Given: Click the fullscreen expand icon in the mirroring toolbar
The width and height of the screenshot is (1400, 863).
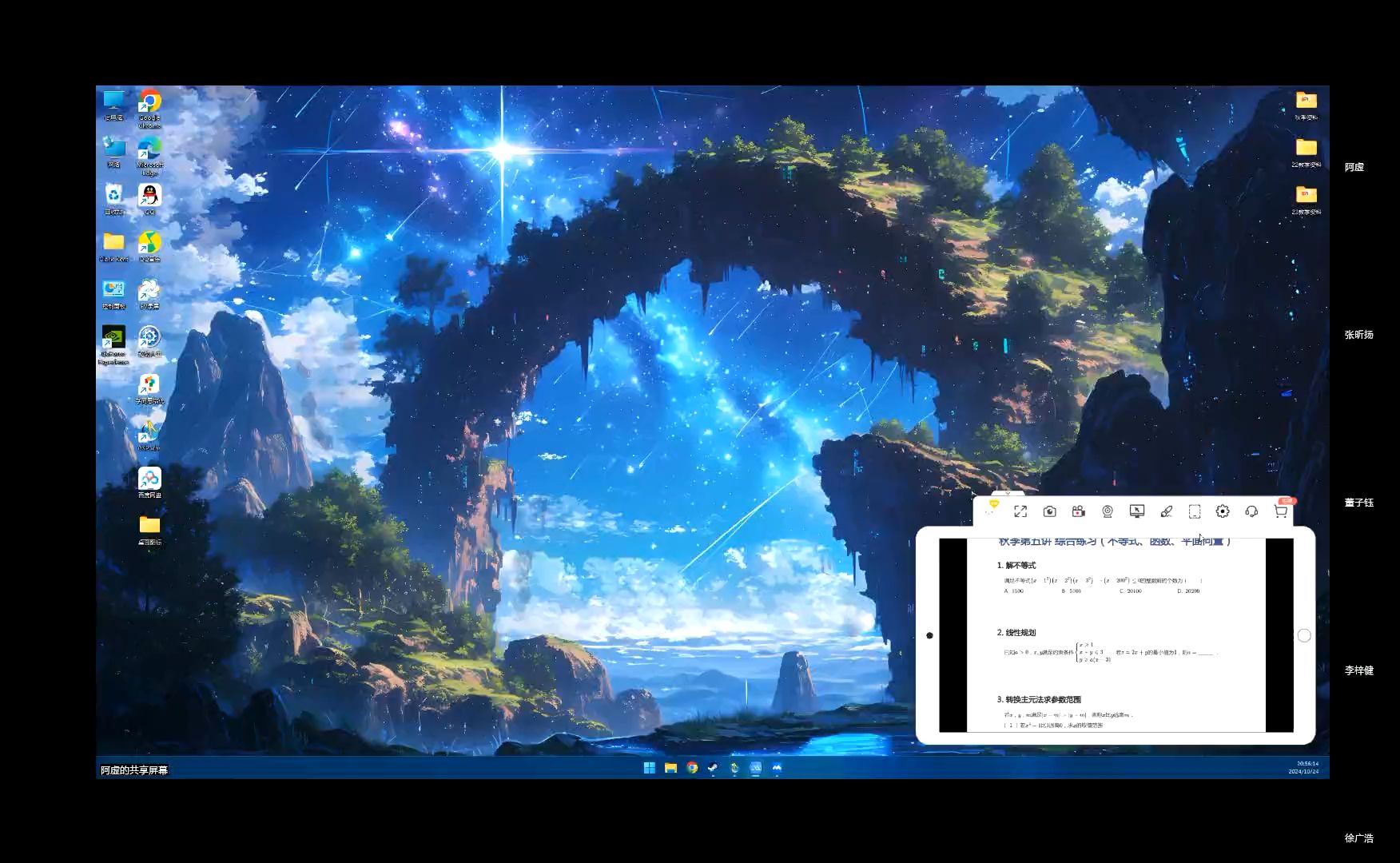Looking at the screenshot, I should coord(1020,511).
